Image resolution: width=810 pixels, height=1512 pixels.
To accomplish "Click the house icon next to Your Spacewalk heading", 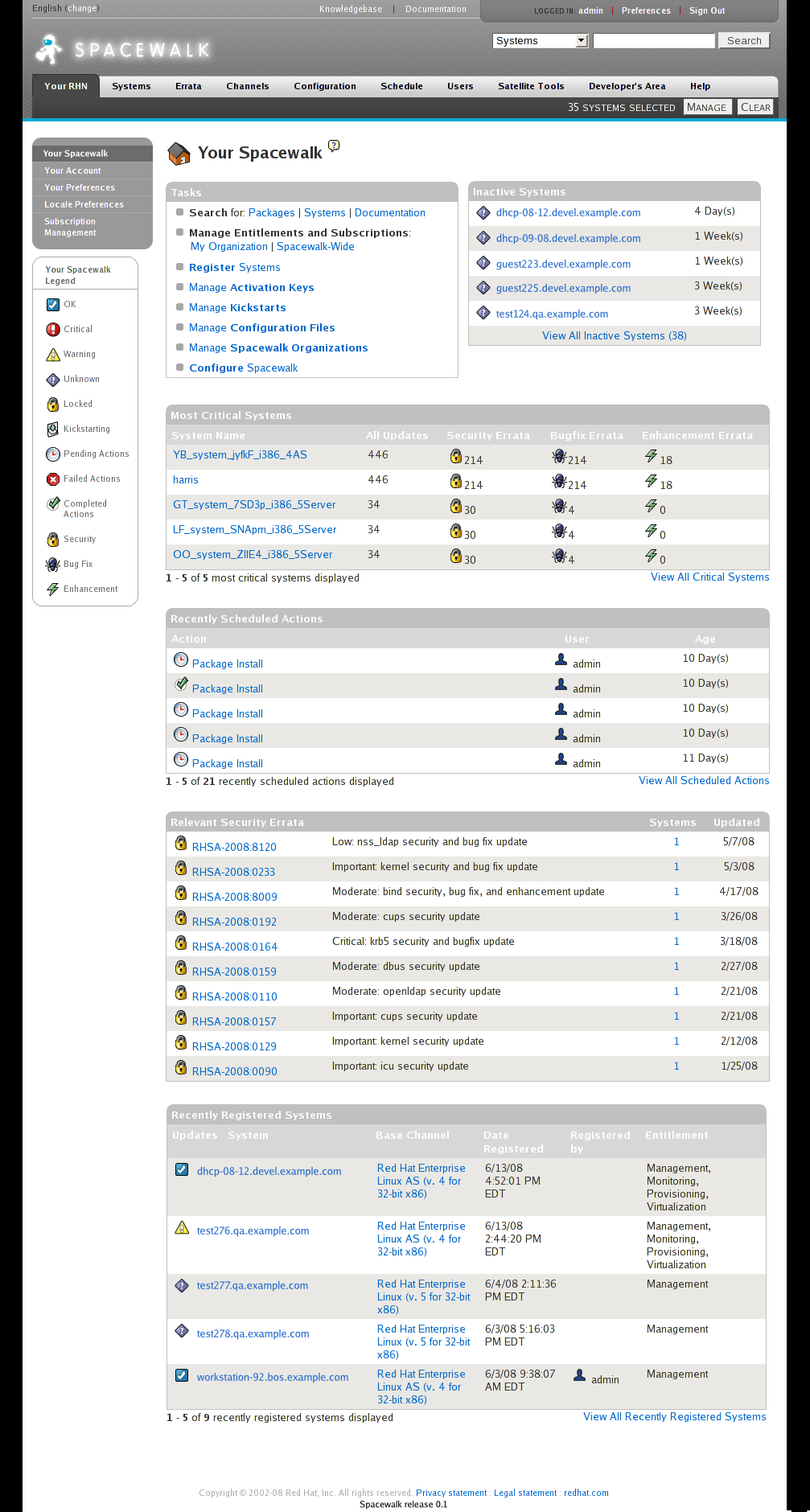I will pos(179,153).
